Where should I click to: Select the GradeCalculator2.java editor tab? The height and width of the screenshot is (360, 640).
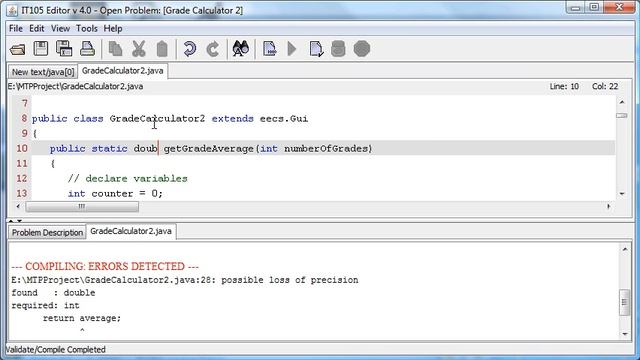pos(122,71)
